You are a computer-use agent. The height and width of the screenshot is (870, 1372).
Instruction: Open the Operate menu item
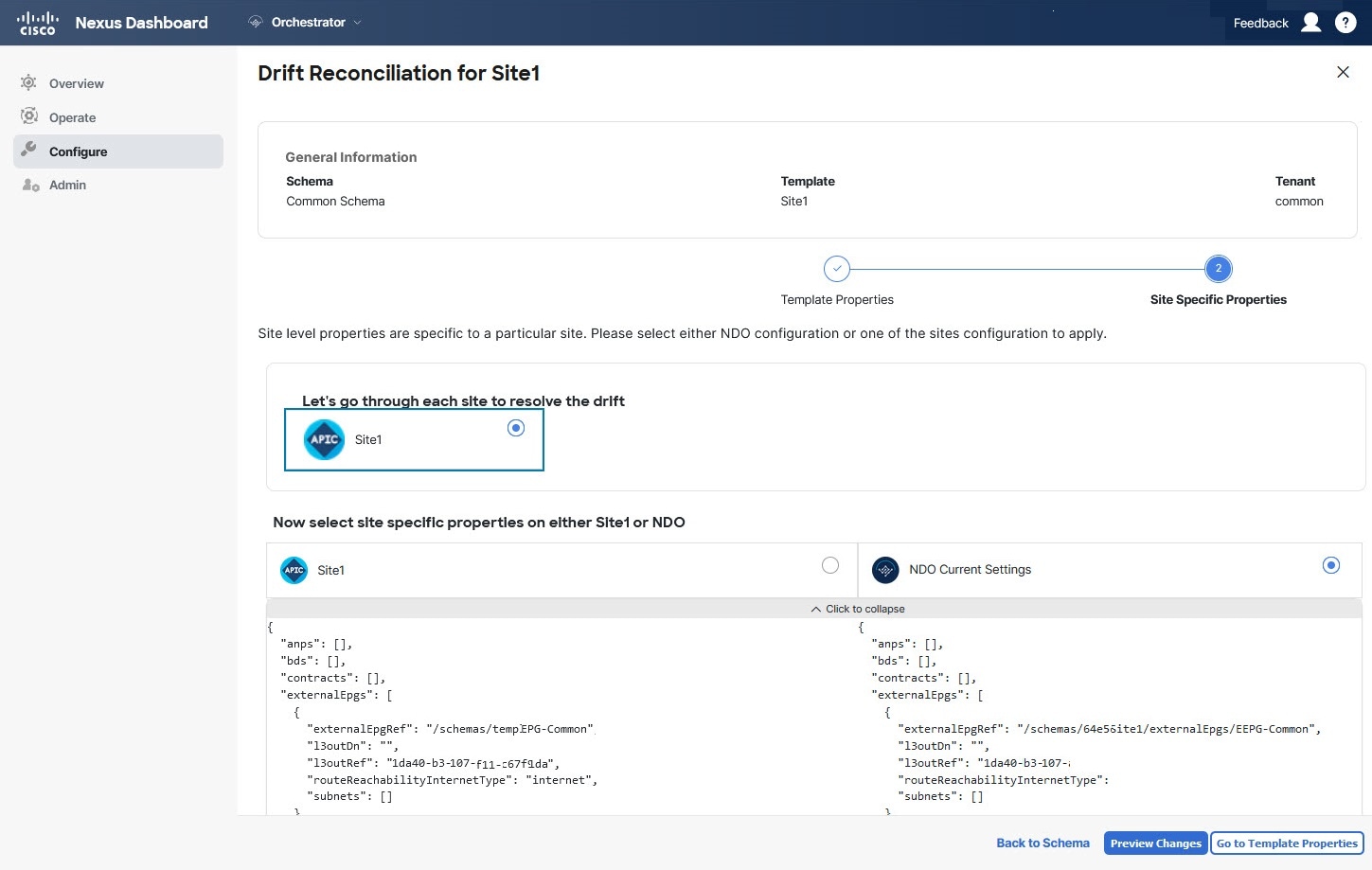tap(118, 117)
